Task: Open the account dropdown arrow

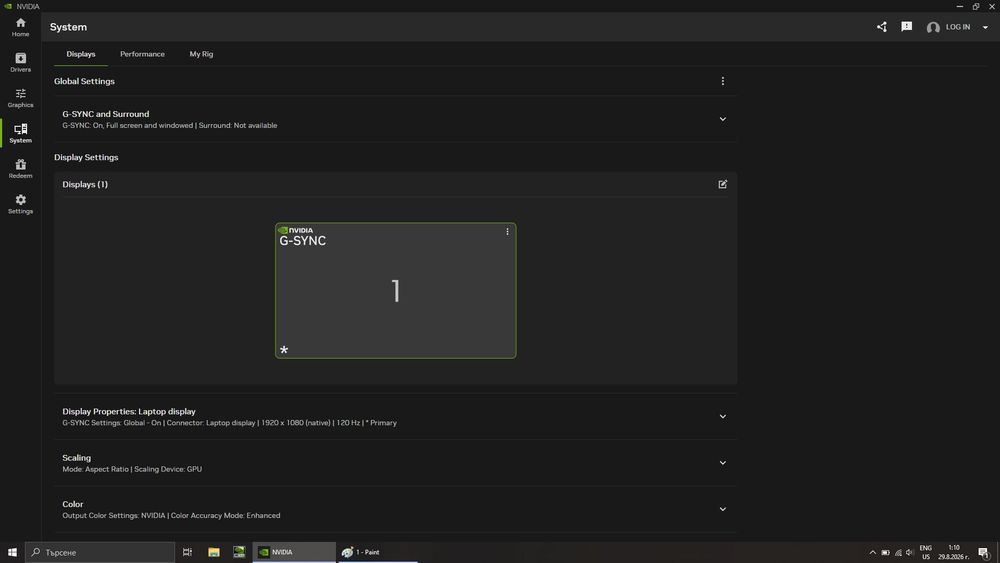Action: (985, 27)
